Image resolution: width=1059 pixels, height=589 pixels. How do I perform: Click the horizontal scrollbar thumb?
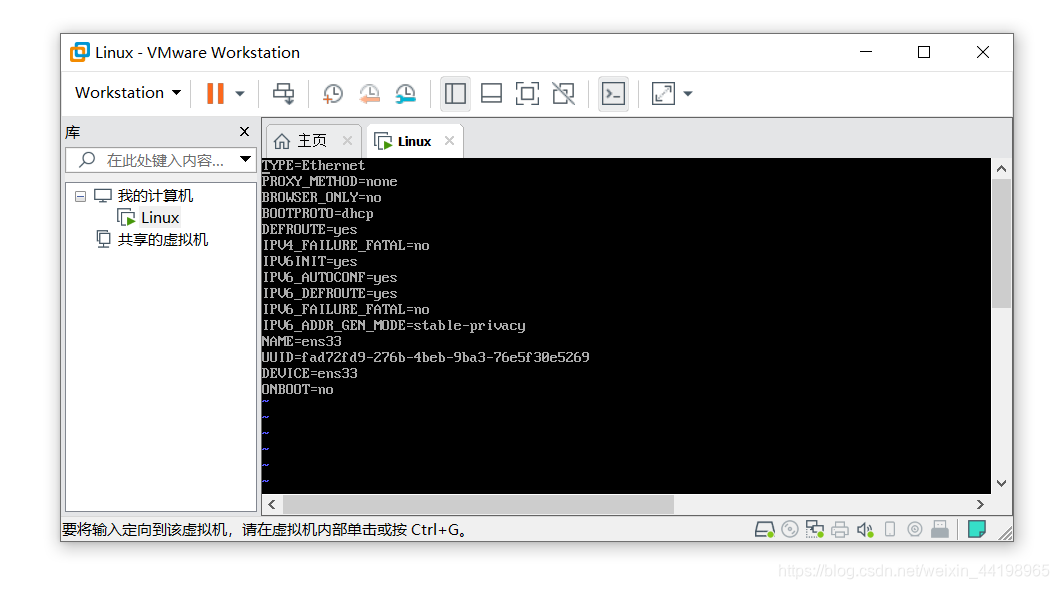(478, 505)
